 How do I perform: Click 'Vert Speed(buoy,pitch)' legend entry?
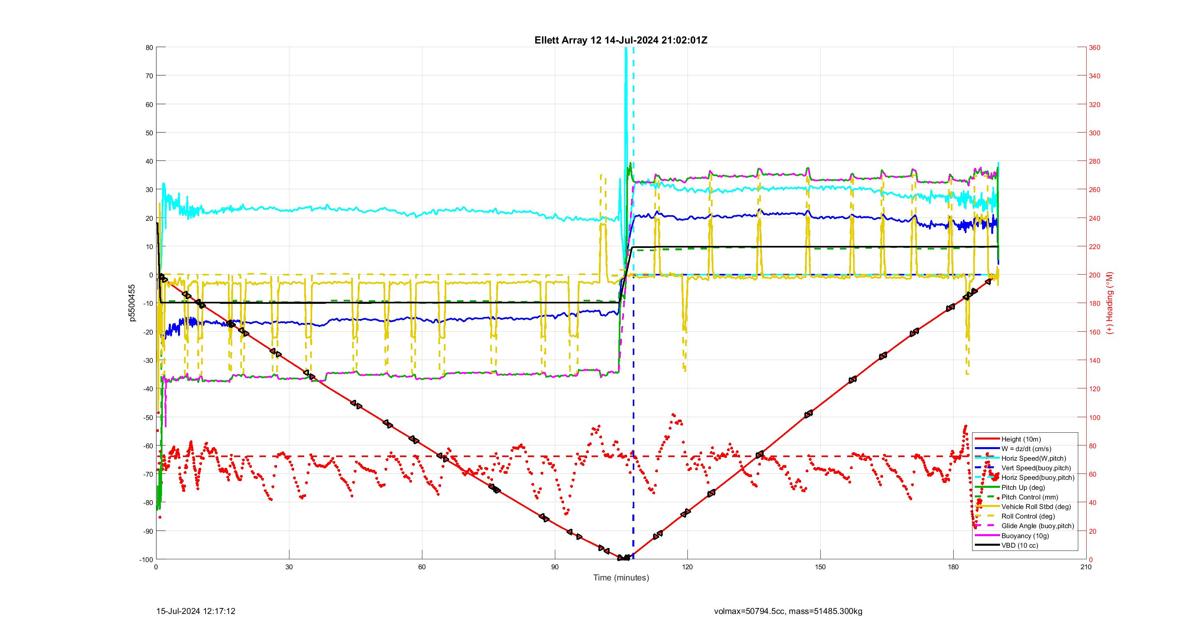click(x=1036, y=468)
